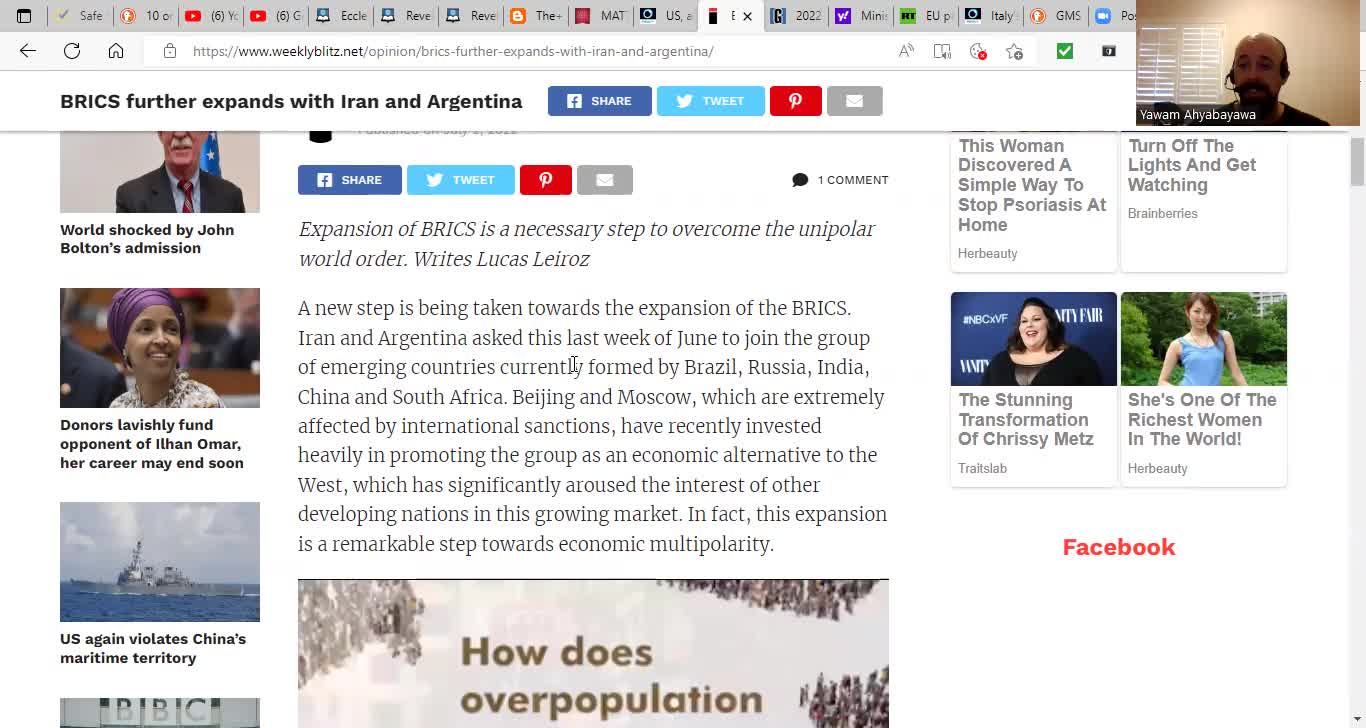Screen dimensions: 1366x728
Task: Click the red Facebook heading
Action: click(x=1119, y=547)
